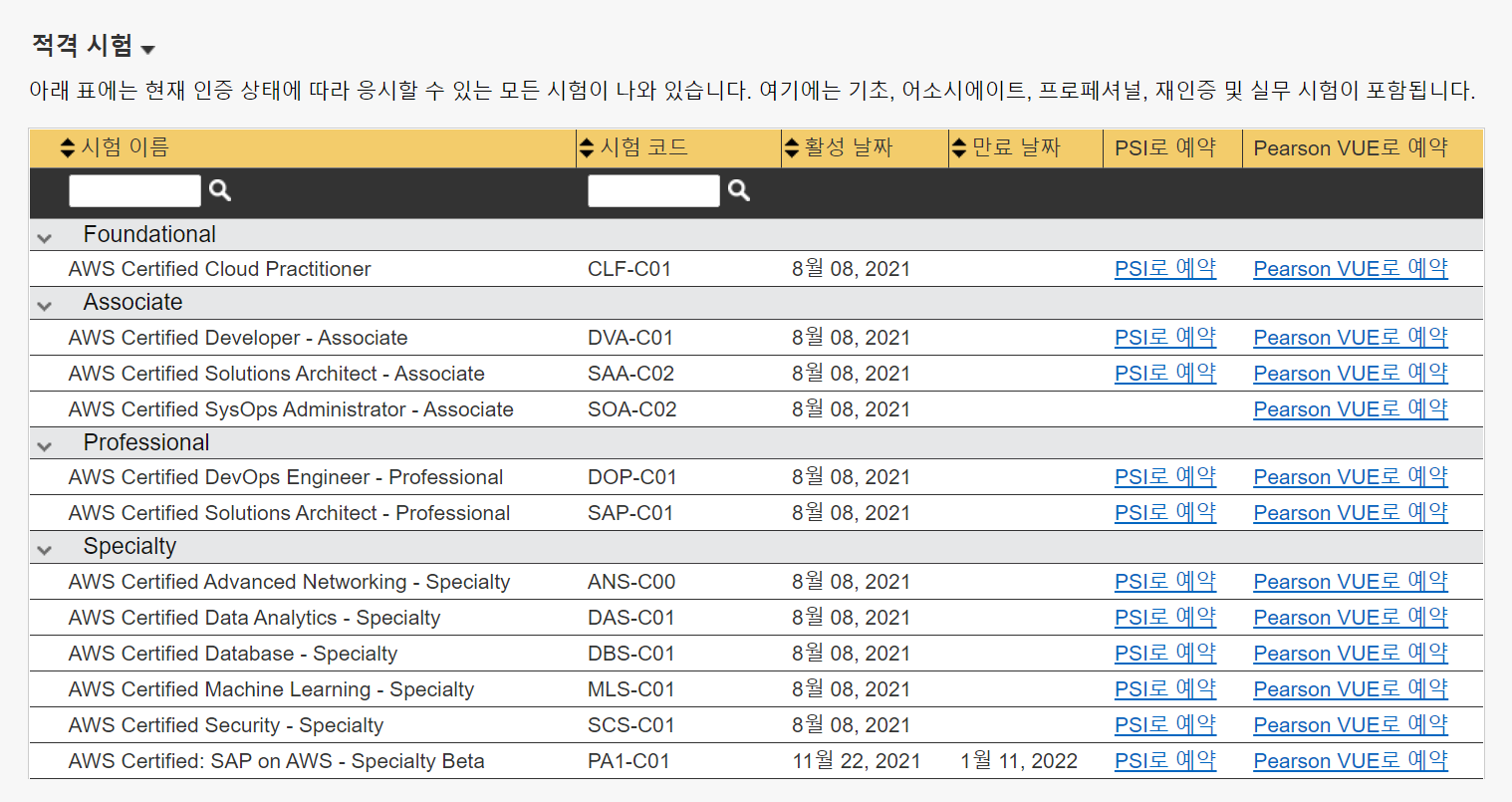This screenshot has width=1512, height=802.
Task: Click the Foundational group label
Action: 149,234
